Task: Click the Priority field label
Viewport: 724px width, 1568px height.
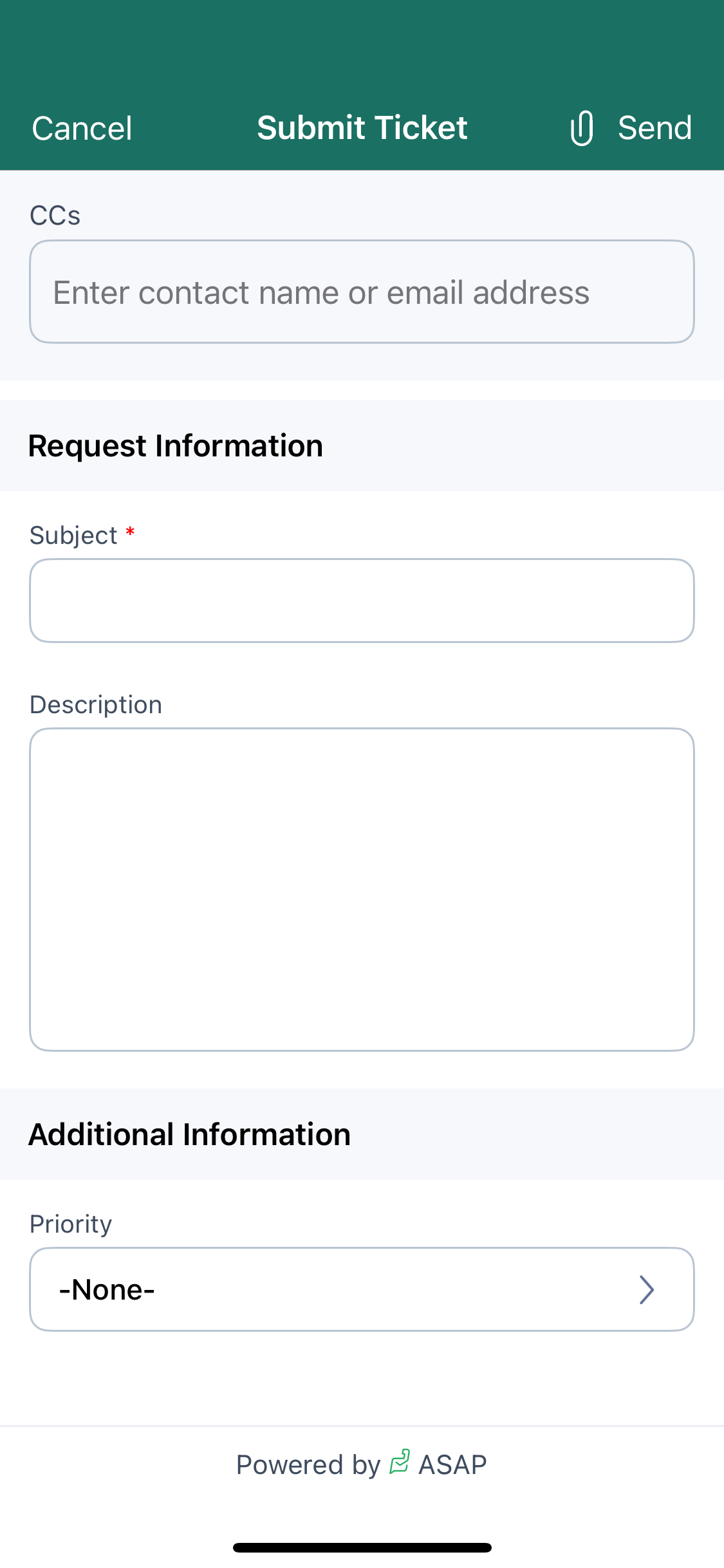Action: [71, 1224]
